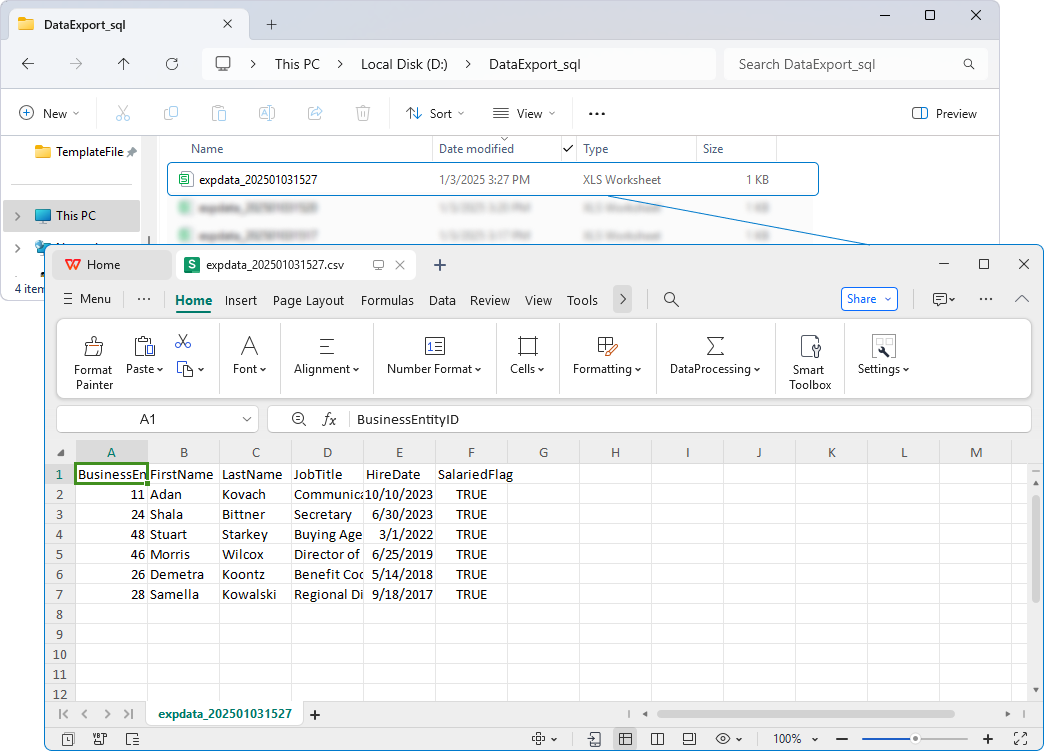Switch to page break preview in status bar
1044x751 pixels.
point(657,739)
